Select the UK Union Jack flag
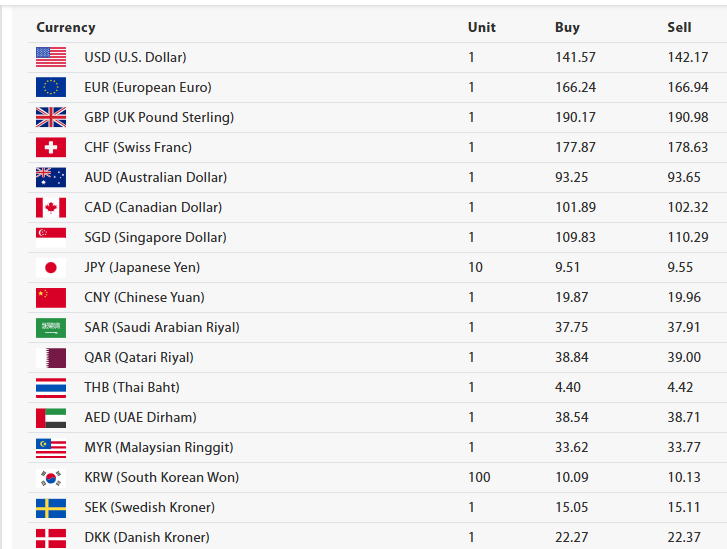This screenshot has width=727, height=549. 51,117
